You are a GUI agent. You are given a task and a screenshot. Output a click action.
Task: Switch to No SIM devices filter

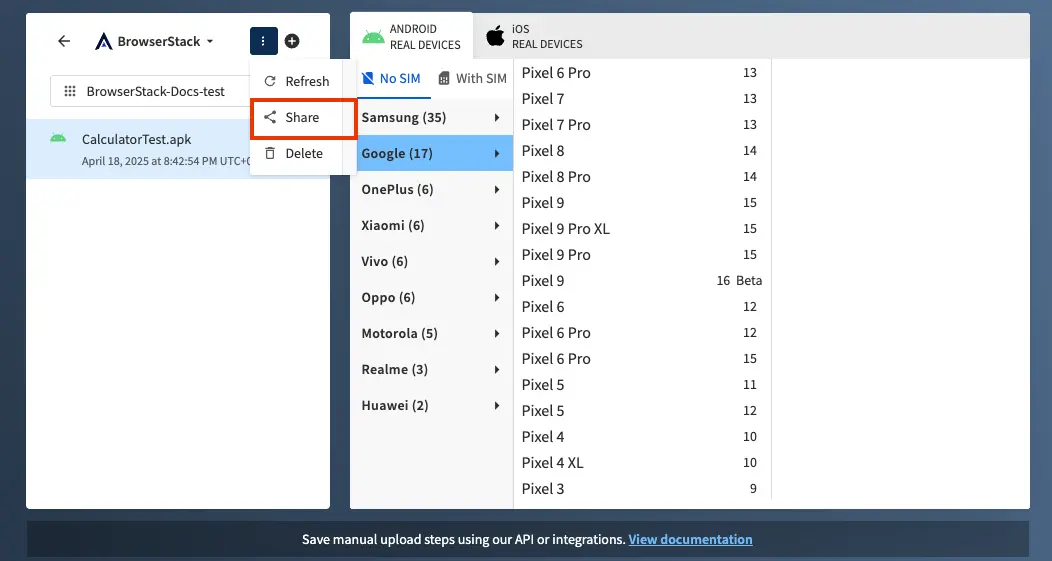(x=391, y=78)
